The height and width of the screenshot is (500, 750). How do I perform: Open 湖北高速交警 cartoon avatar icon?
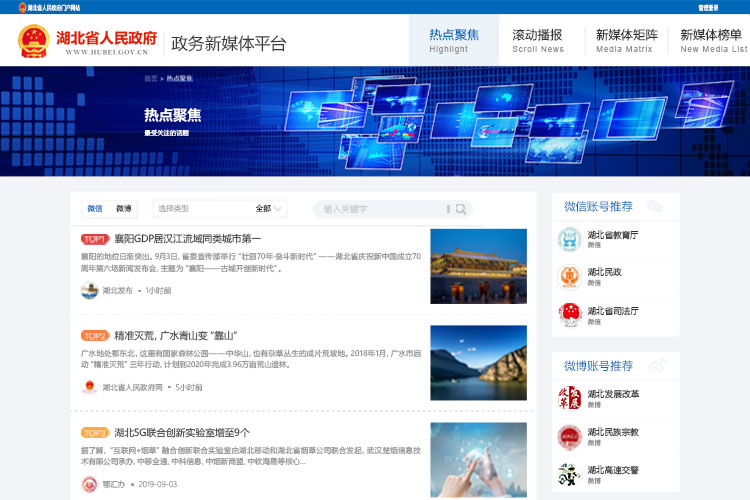click(x=569, y=475)
